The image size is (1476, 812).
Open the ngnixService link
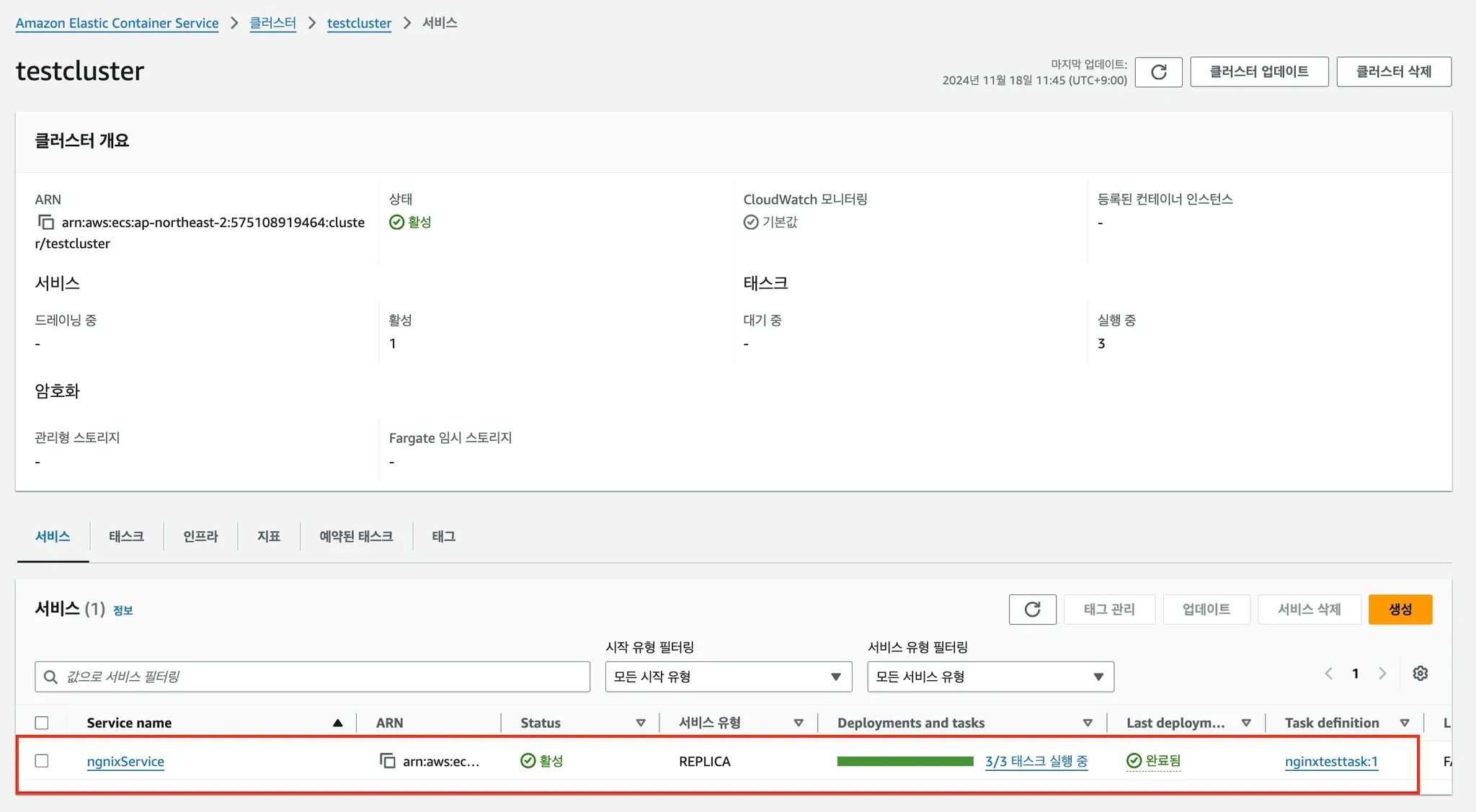pos(125,762)
